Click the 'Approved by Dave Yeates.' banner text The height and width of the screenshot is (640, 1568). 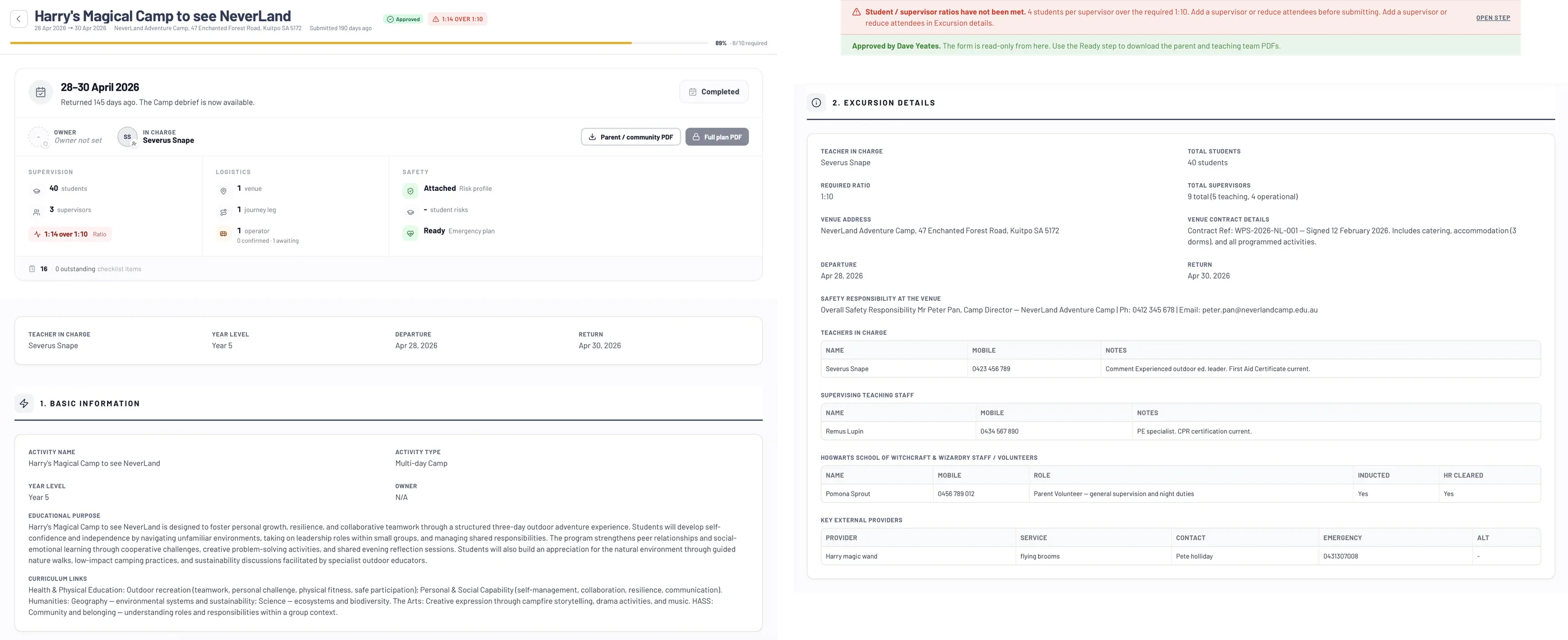(896, 46)
